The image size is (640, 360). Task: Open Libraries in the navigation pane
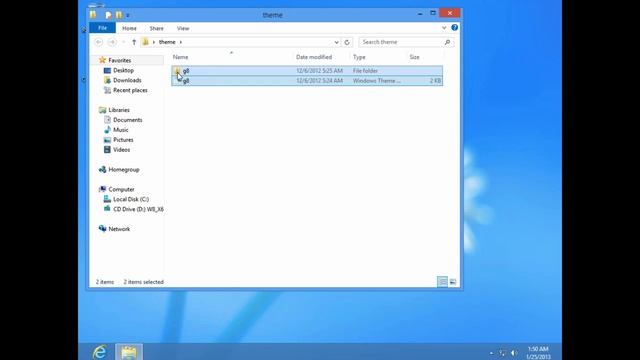119,110
